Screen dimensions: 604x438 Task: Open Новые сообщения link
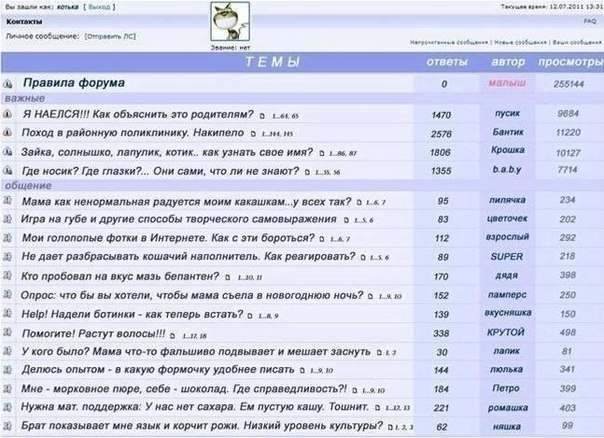click(521, 43)
